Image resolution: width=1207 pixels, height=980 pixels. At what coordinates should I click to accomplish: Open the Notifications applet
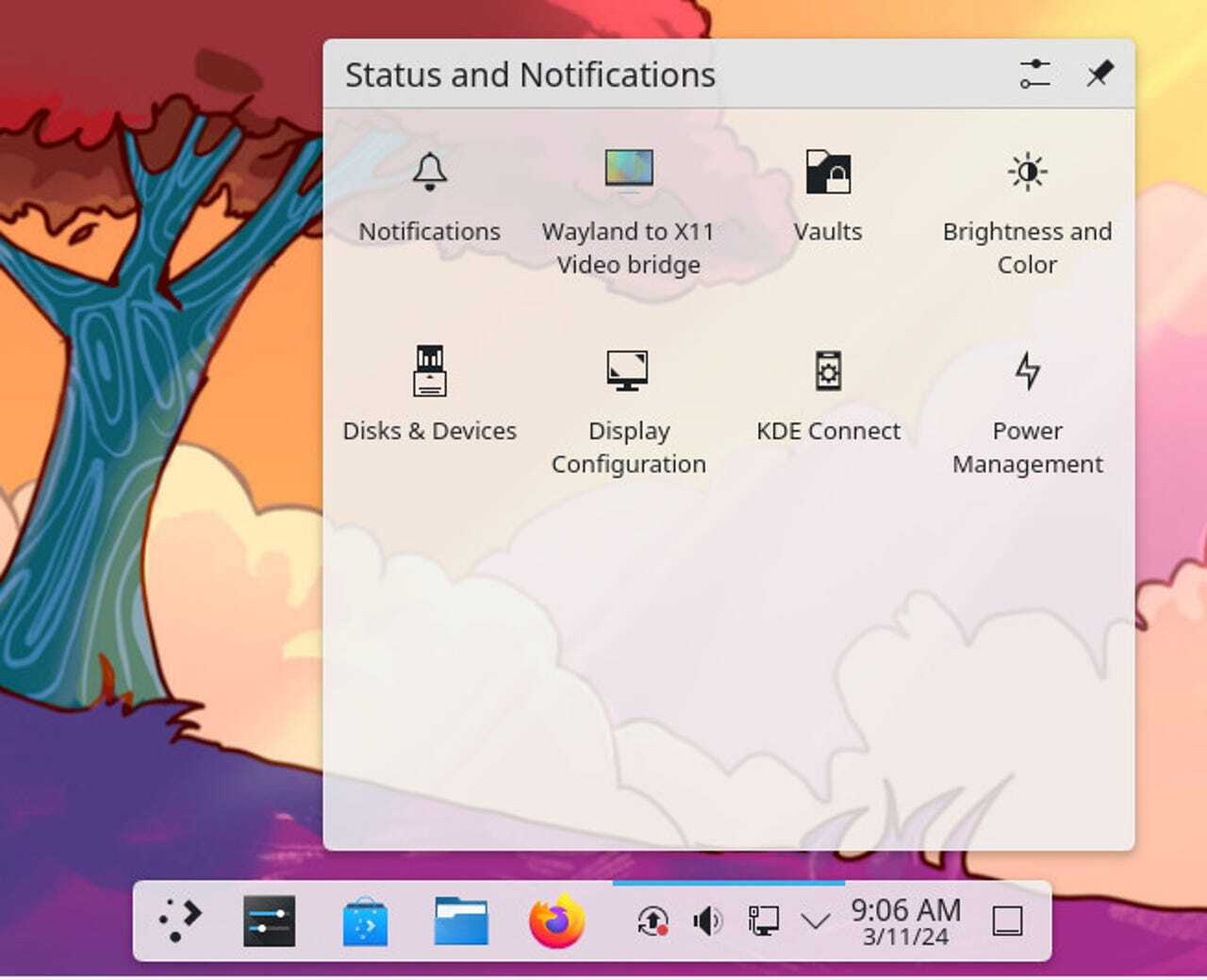pos(430,197)
